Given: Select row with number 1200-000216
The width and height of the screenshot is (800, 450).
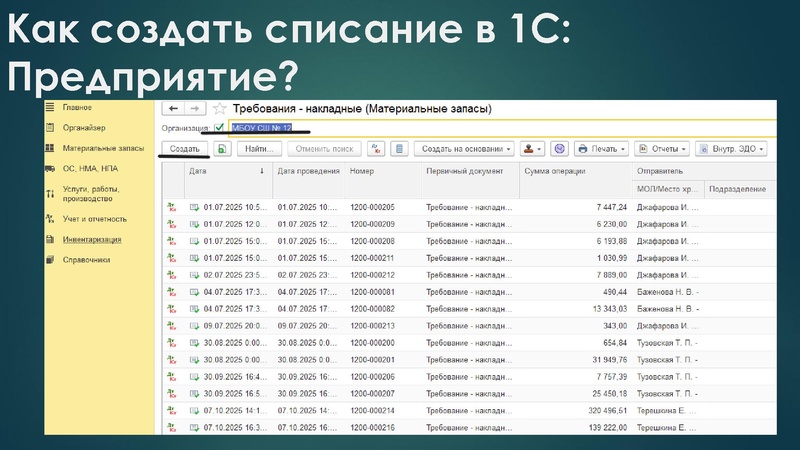Looking at the screenshot, I should pos(469,428).
